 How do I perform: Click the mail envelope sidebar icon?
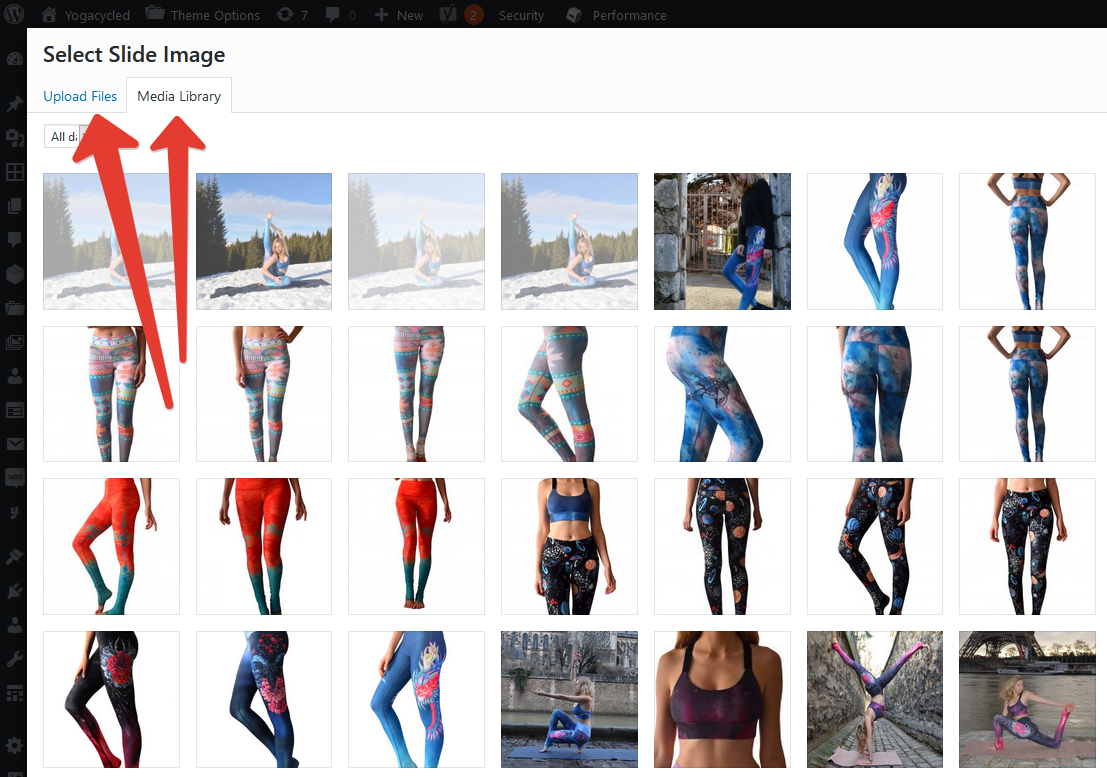pyautogui.click(x=14, y=443)
